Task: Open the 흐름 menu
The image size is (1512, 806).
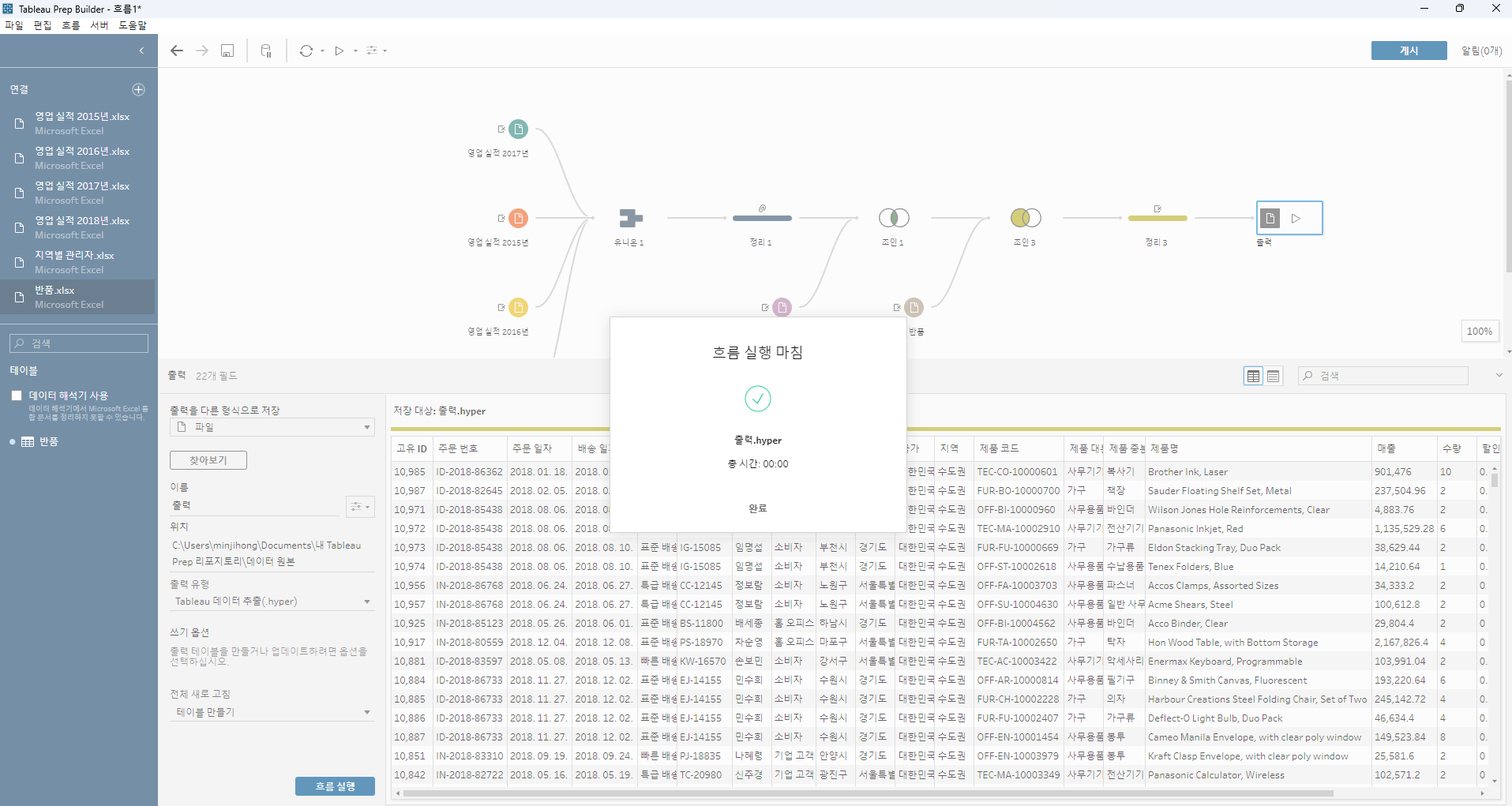Action: click(71, 25)
